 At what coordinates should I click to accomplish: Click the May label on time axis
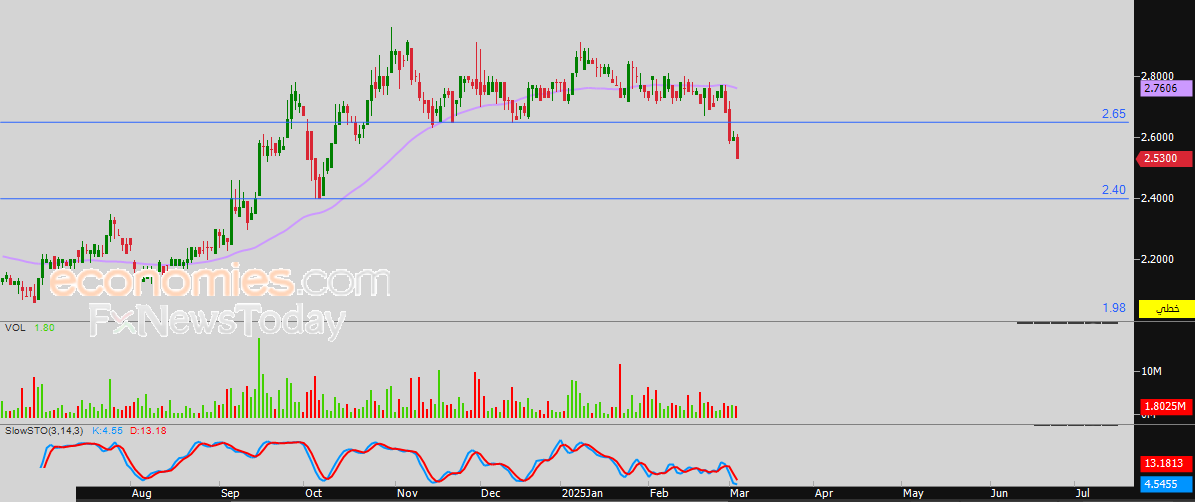click(913, 494)
